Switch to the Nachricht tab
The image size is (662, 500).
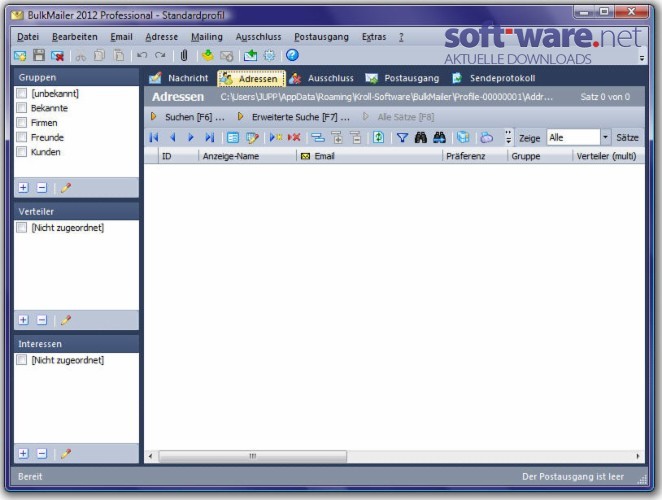tap(179, 78)
